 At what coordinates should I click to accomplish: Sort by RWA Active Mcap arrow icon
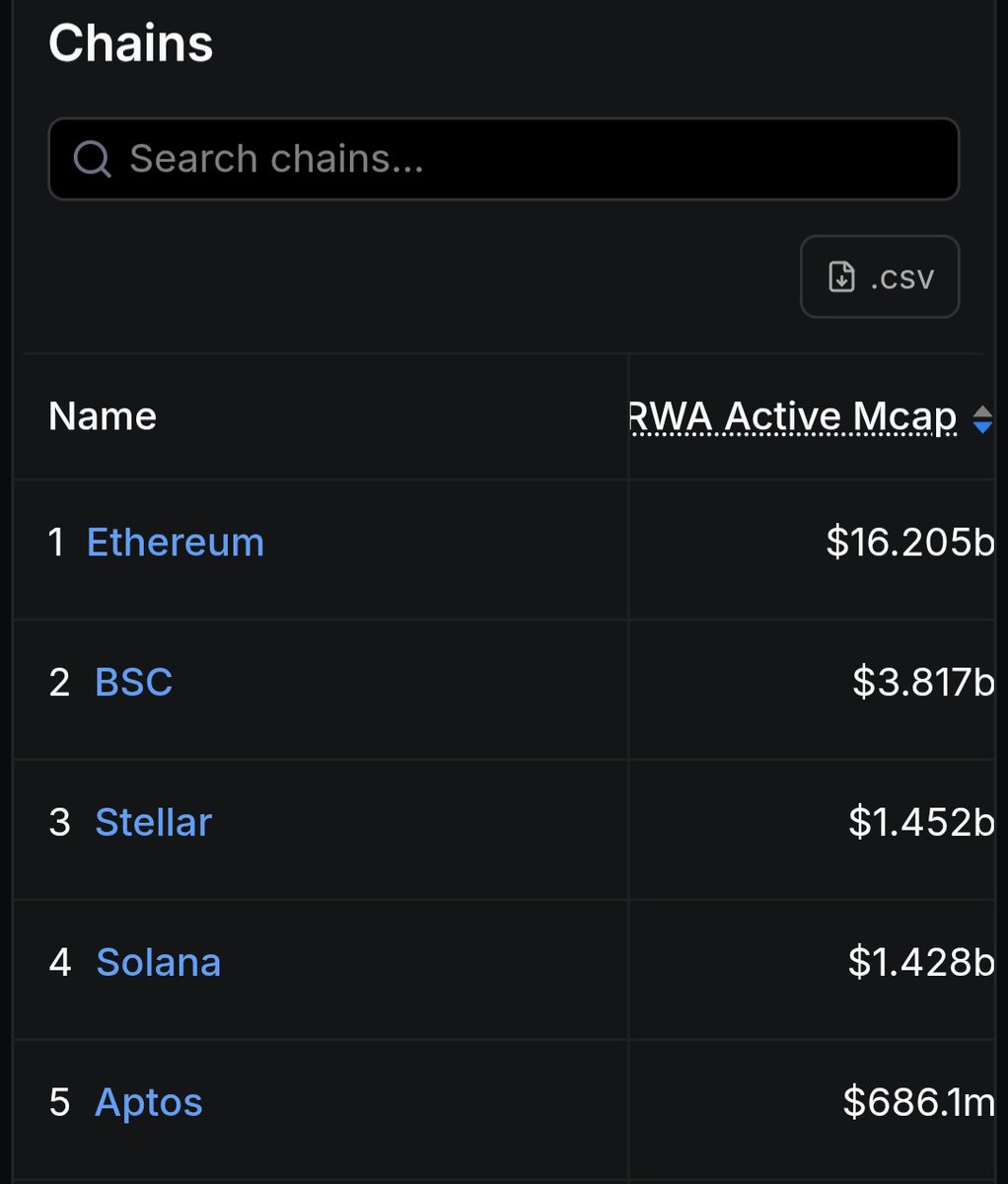click(x=982, y=419)
